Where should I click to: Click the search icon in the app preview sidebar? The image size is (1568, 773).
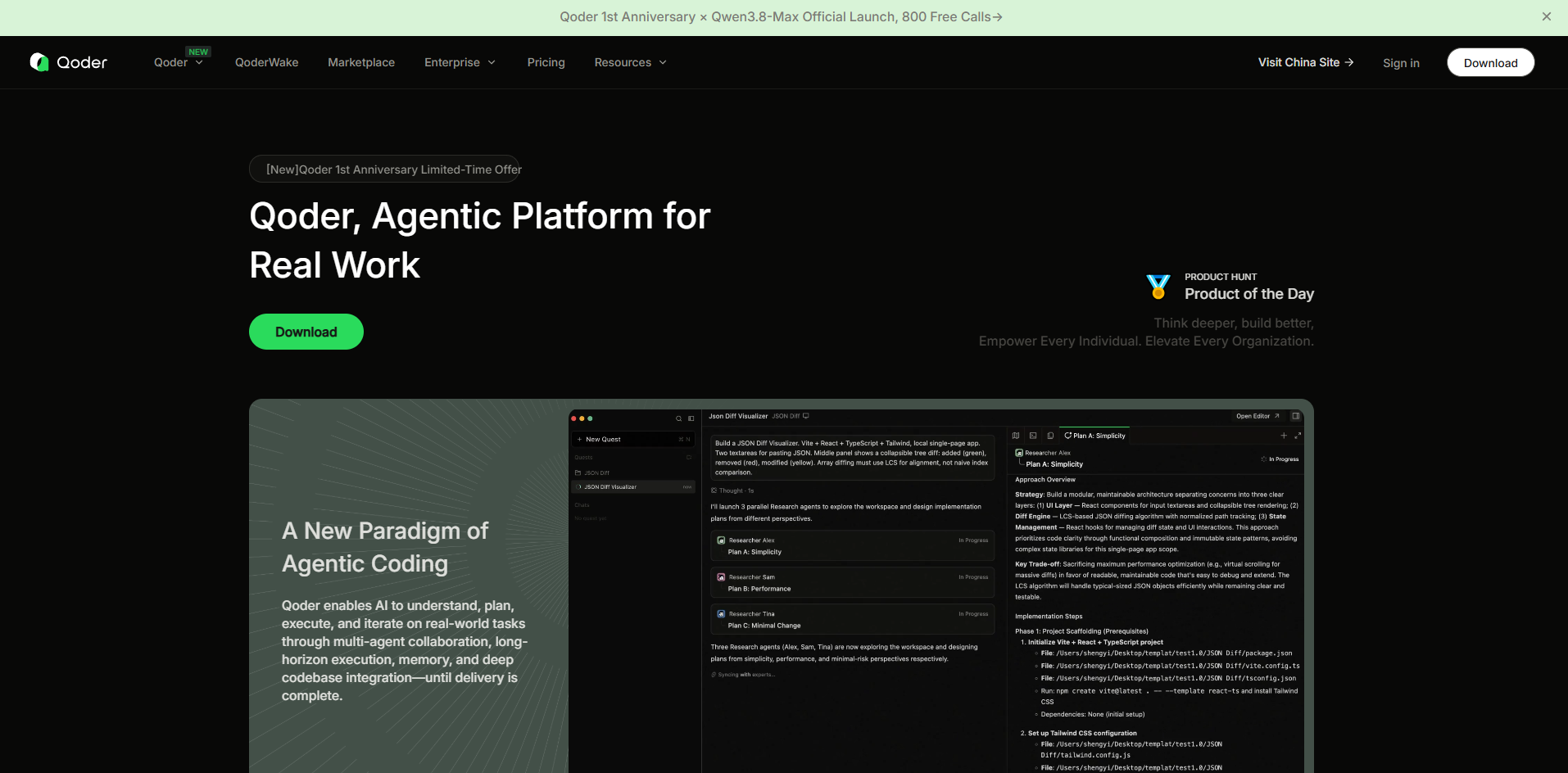pos(678,418)
